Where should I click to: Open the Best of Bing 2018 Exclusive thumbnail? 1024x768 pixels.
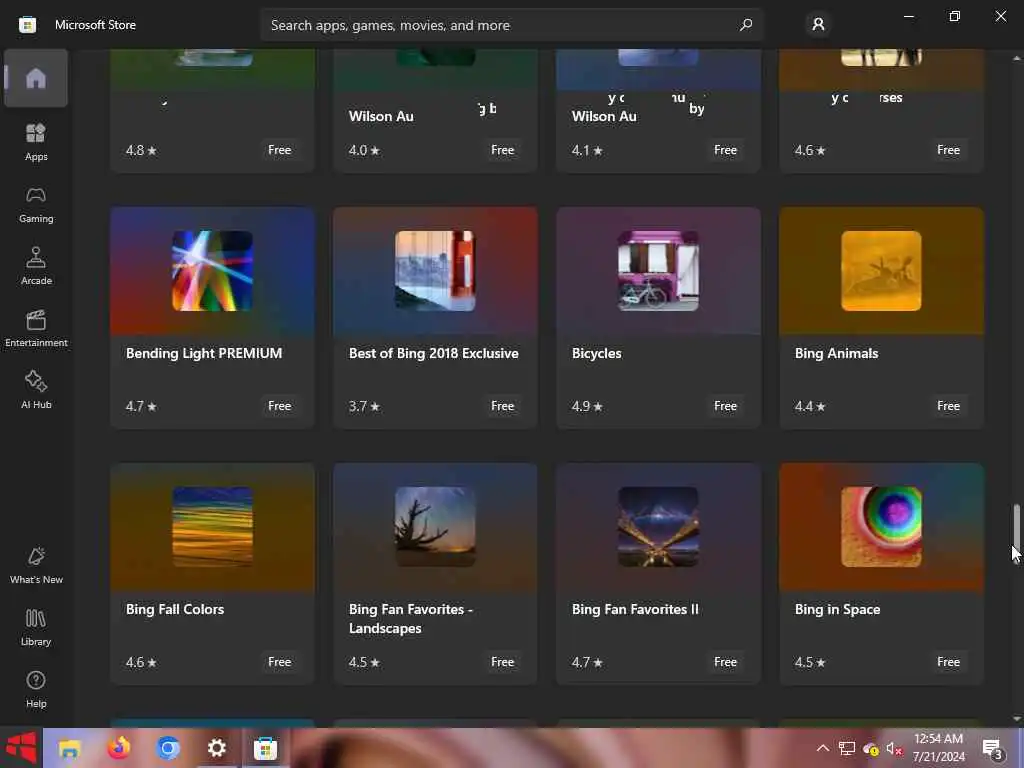(x=435, y=270)
